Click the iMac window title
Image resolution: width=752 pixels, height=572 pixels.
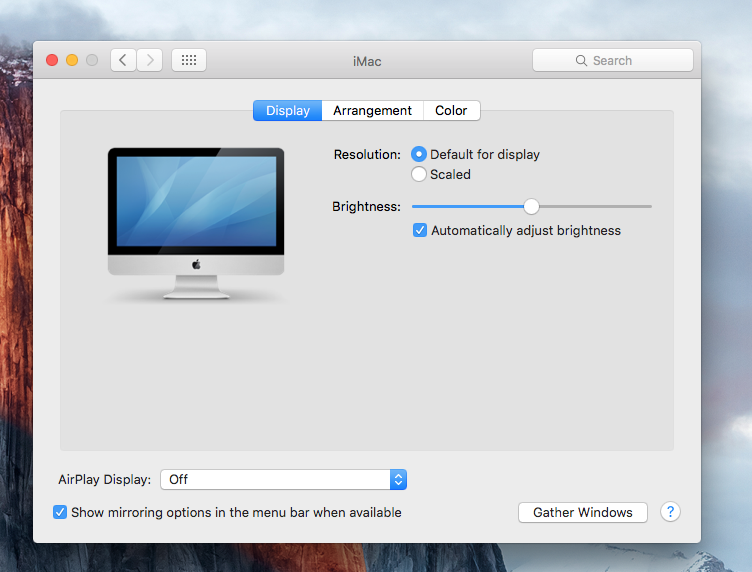[x=367, y=61]
